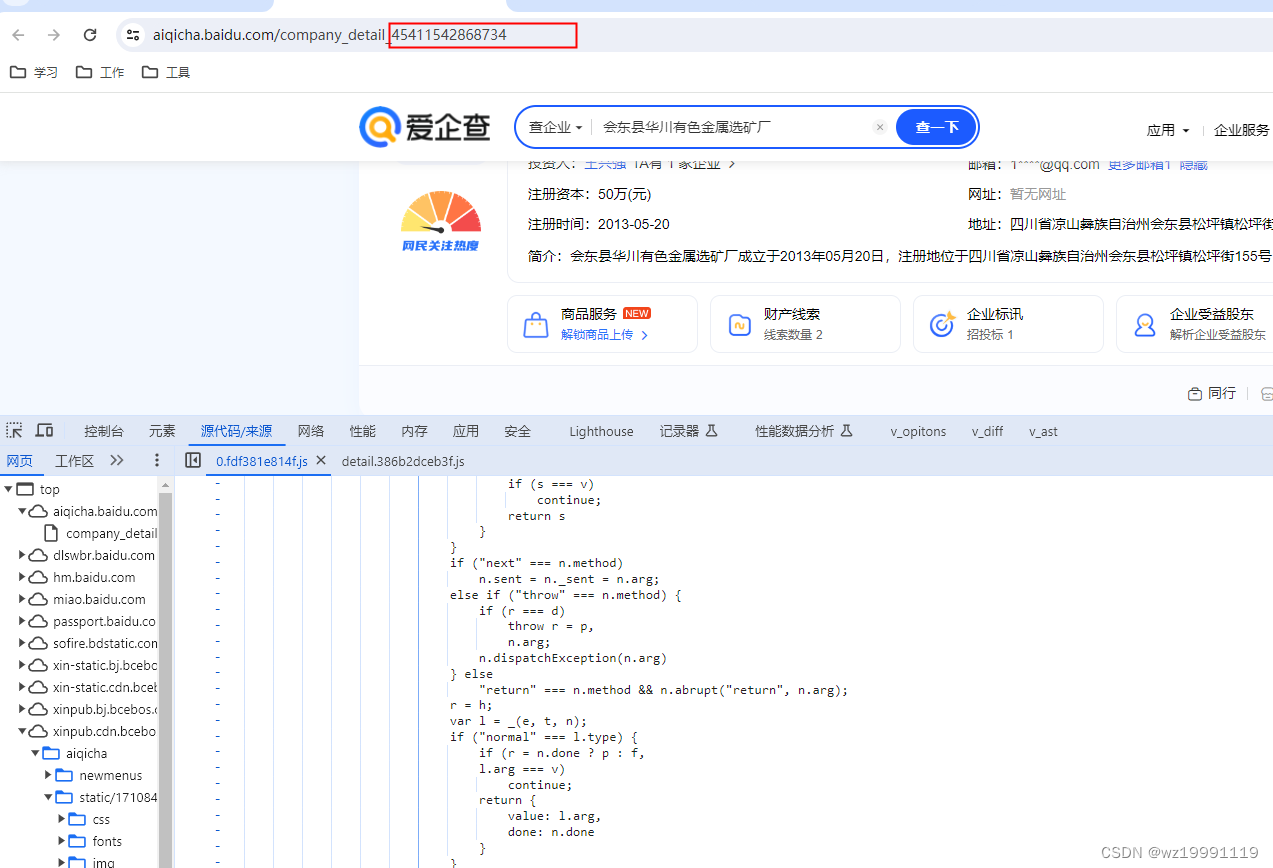The image size is (1273, 868).
Task: Switch to the 控制台 tab
Action: tap(104, 431)
